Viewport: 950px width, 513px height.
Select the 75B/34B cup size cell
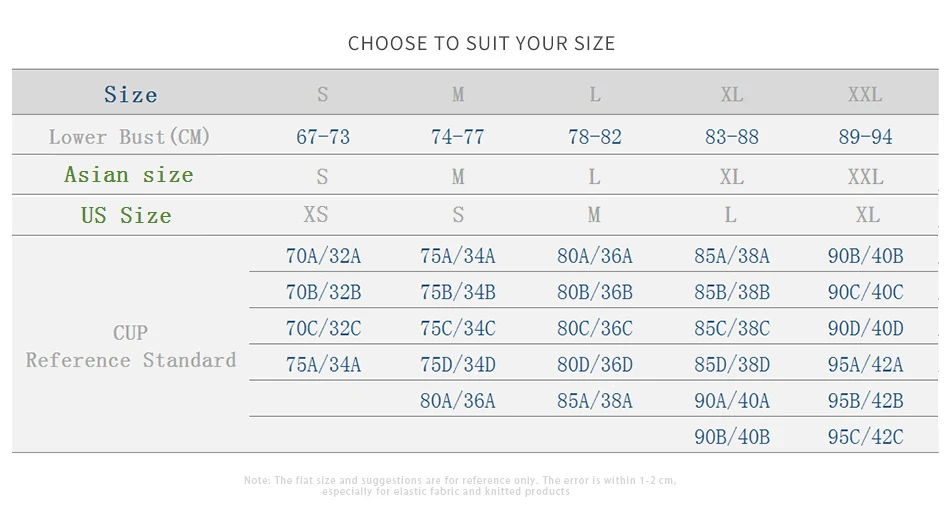(457, 293)
